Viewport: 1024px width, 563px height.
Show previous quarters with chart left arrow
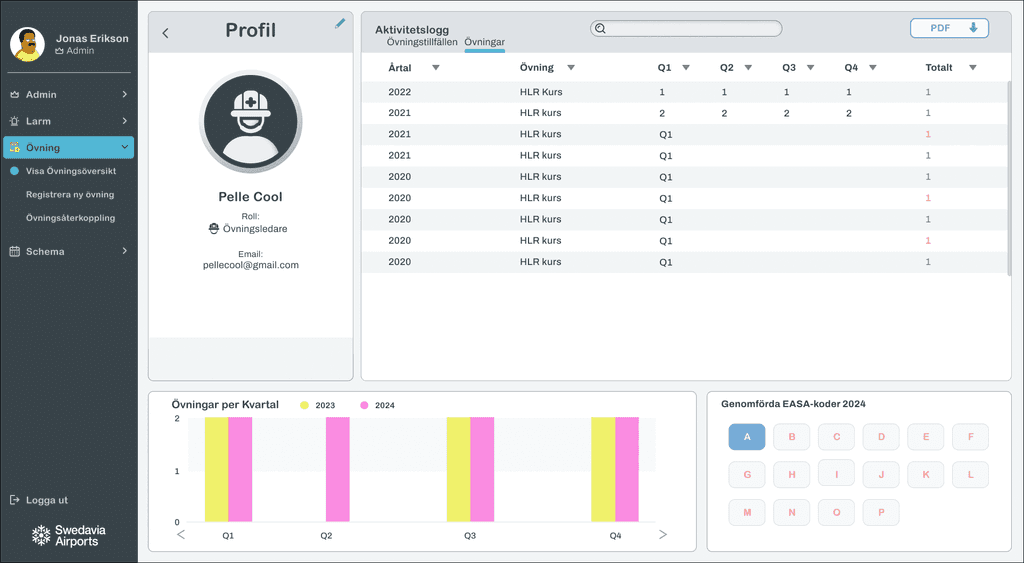pyautogui.click(x=181, y=534)
